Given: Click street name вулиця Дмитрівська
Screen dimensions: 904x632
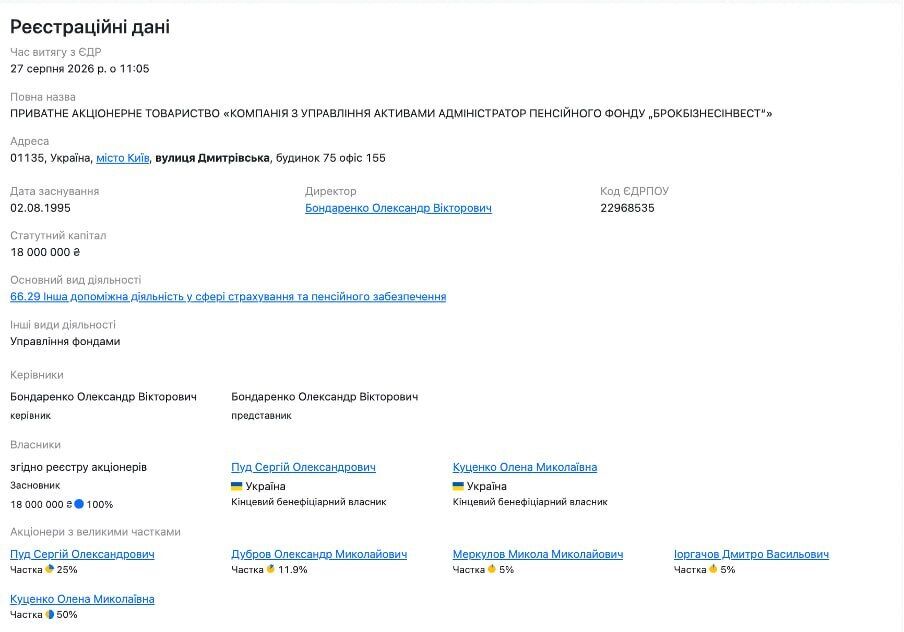Looking at the screenshot, I should [x=212, y=158].
